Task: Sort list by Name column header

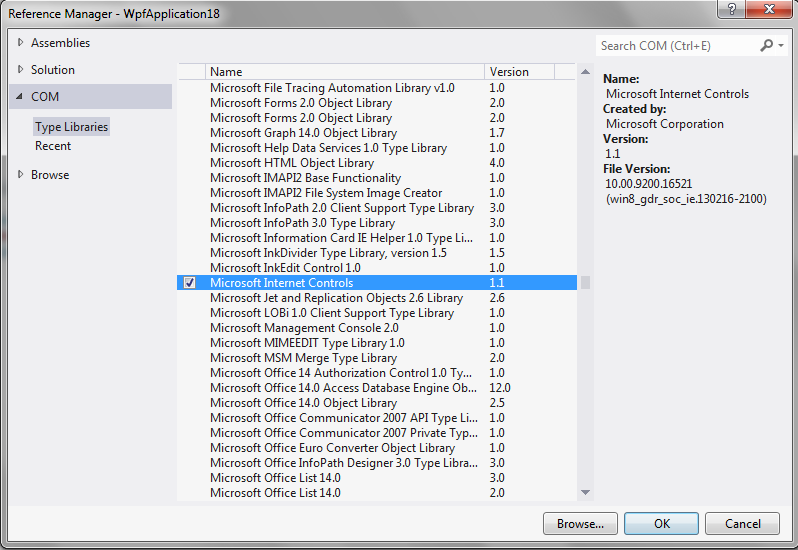Action: pos(345,72)
